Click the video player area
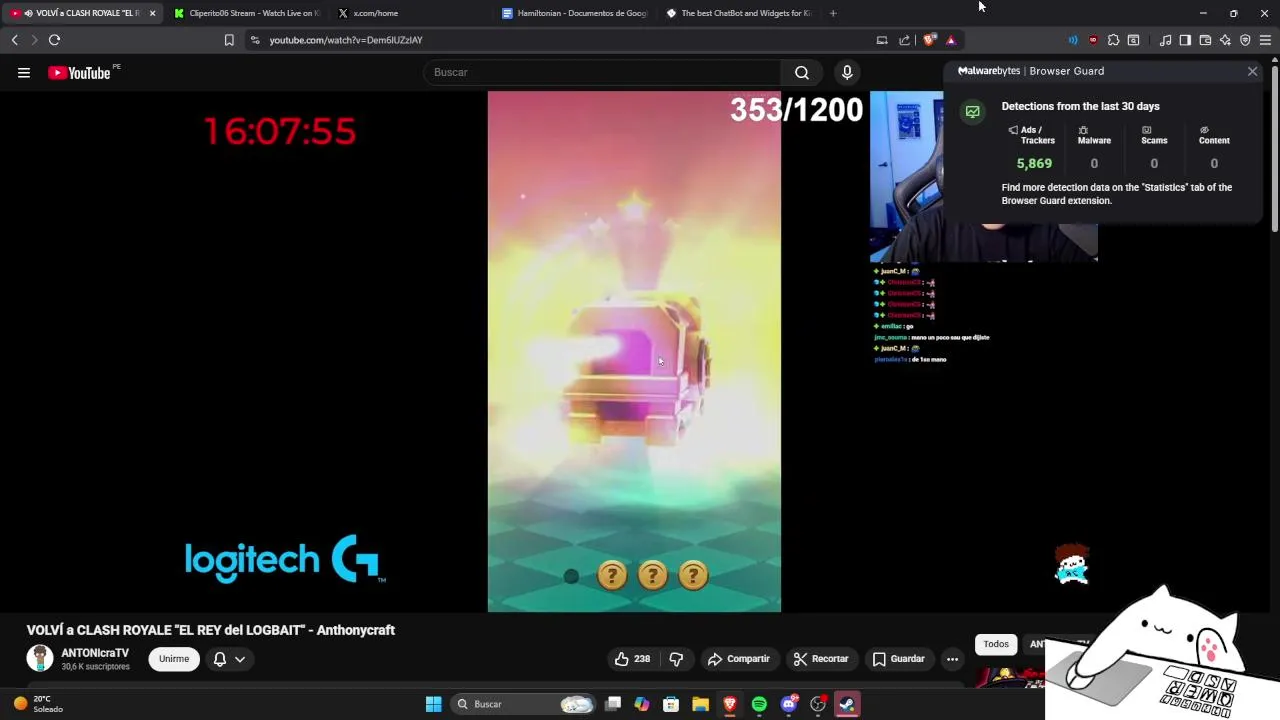Screen dimensions: 1280x720 634,351
